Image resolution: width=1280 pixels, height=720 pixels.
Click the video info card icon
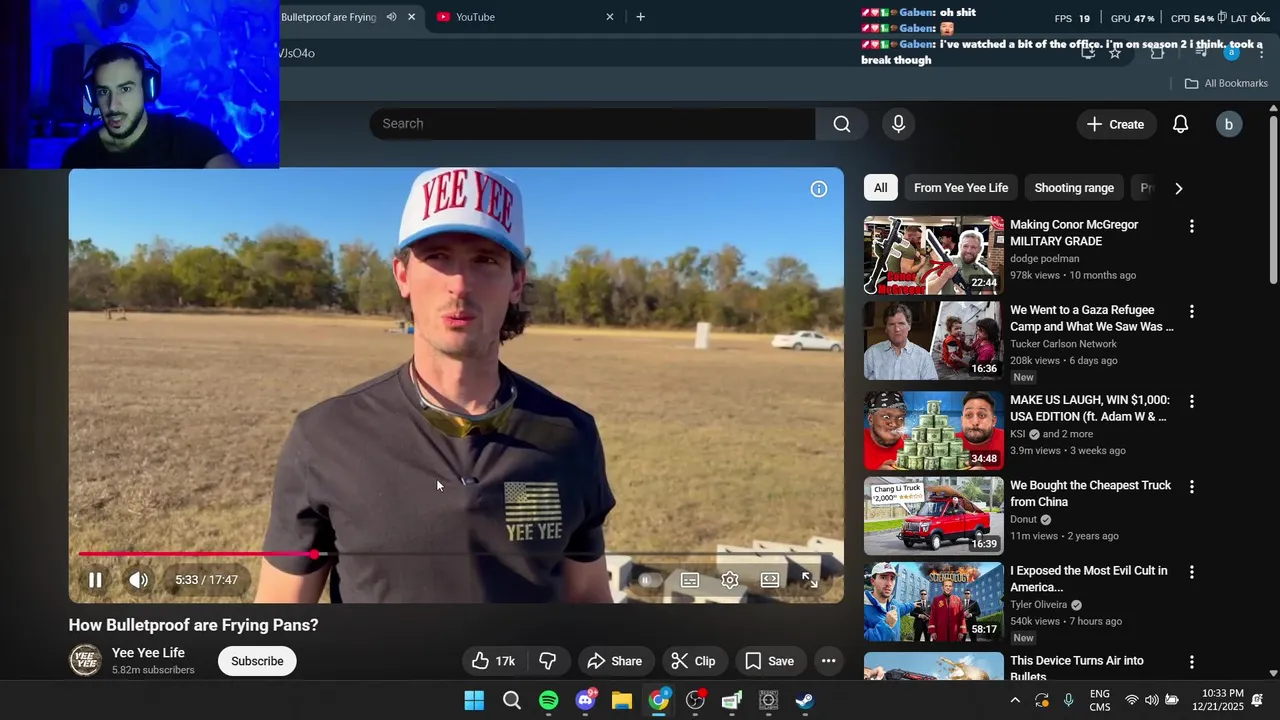[x=819, y=189]
